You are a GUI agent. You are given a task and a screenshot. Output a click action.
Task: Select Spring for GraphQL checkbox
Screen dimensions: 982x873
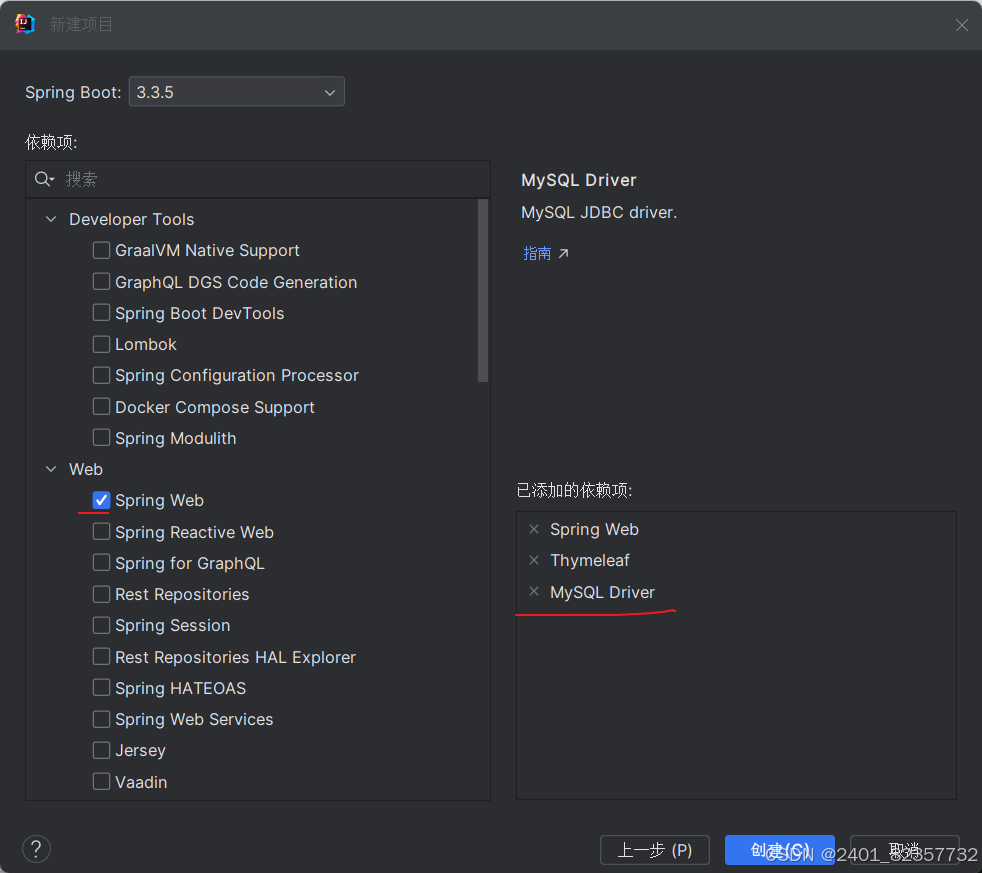101,563
